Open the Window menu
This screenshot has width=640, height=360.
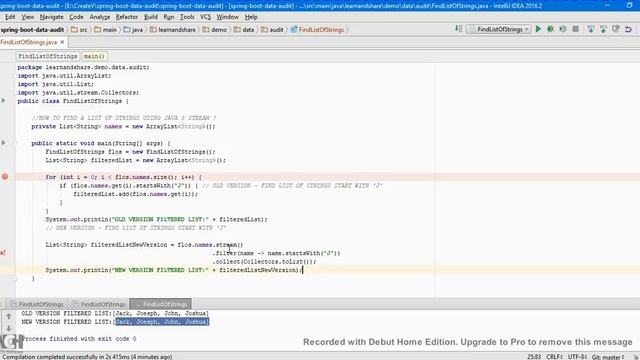tap(227, 17)
